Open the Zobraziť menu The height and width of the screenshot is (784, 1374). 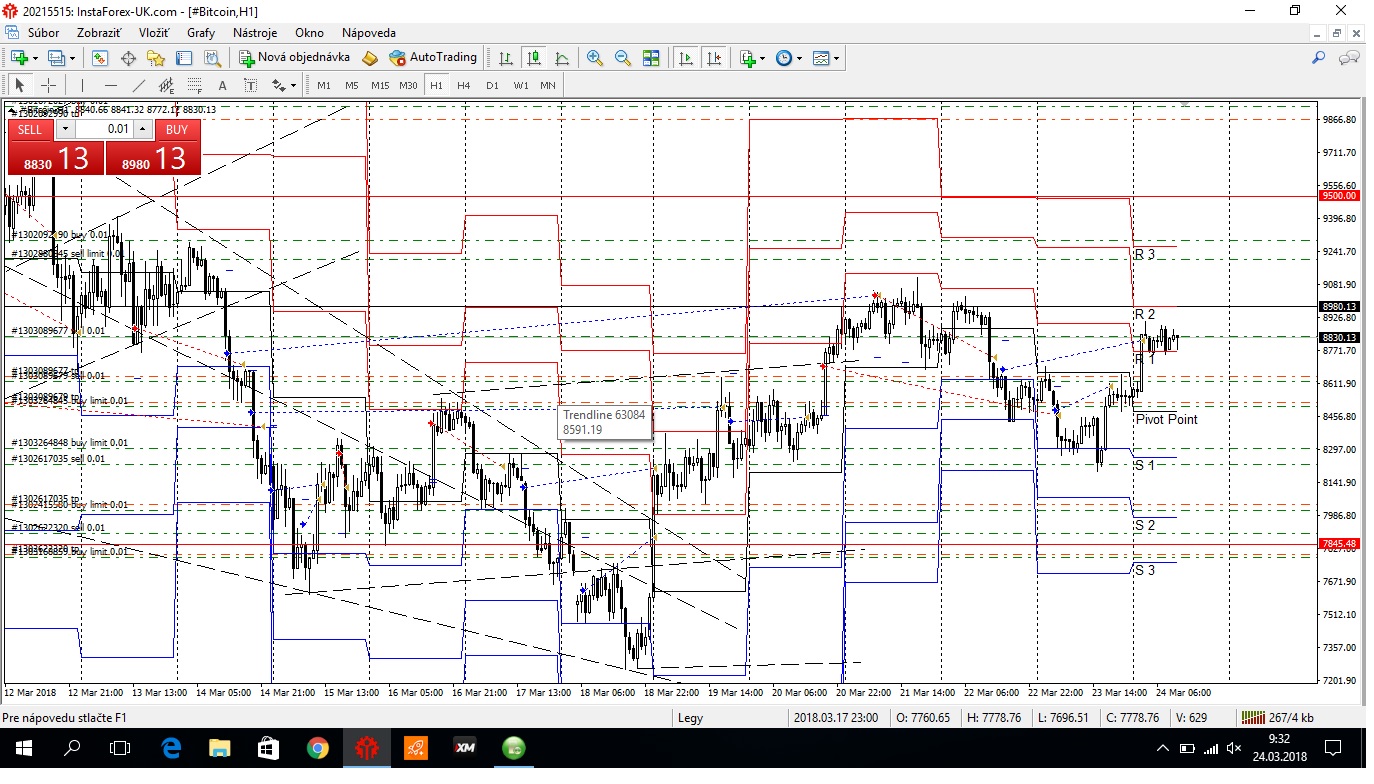[99, 33]
